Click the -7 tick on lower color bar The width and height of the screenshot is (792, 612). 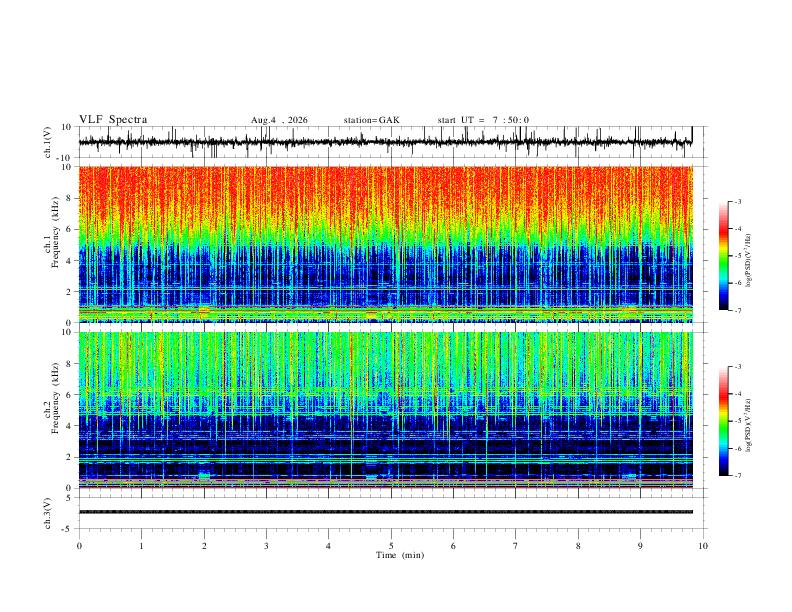738,476
